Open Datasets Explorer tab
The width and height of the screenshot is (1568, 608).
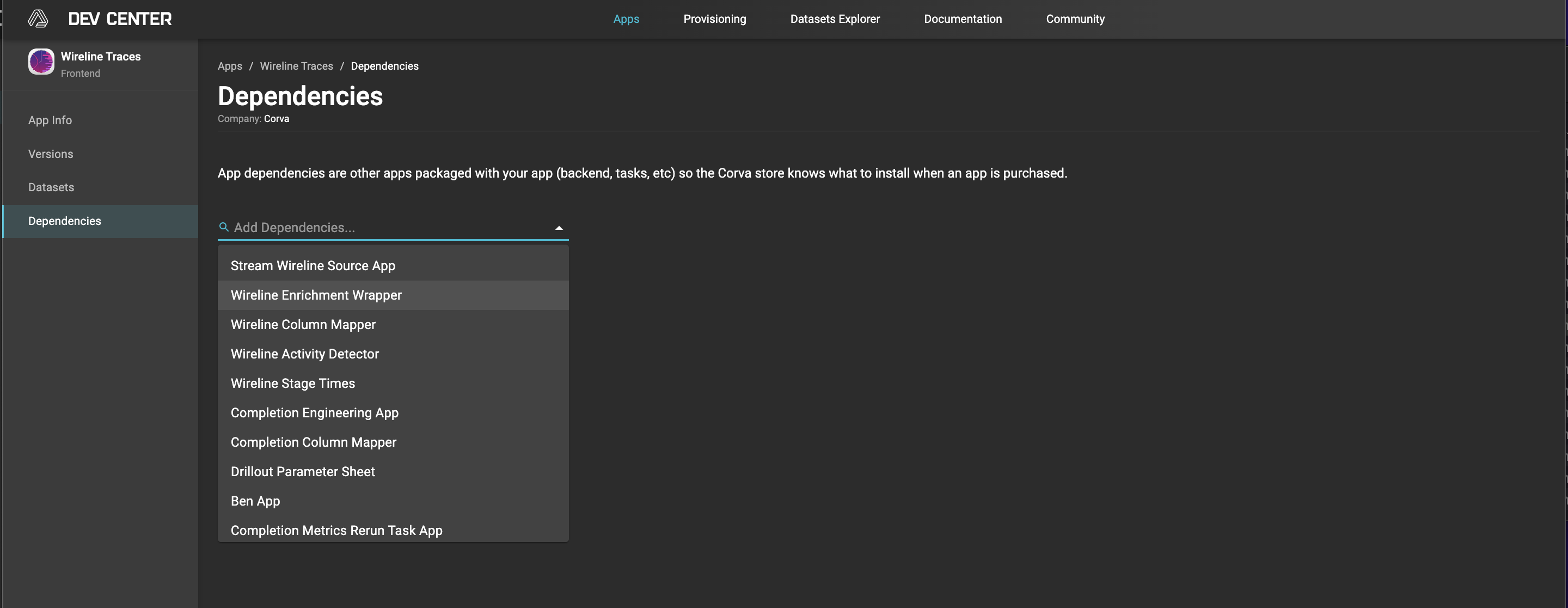tap(835, 19)
